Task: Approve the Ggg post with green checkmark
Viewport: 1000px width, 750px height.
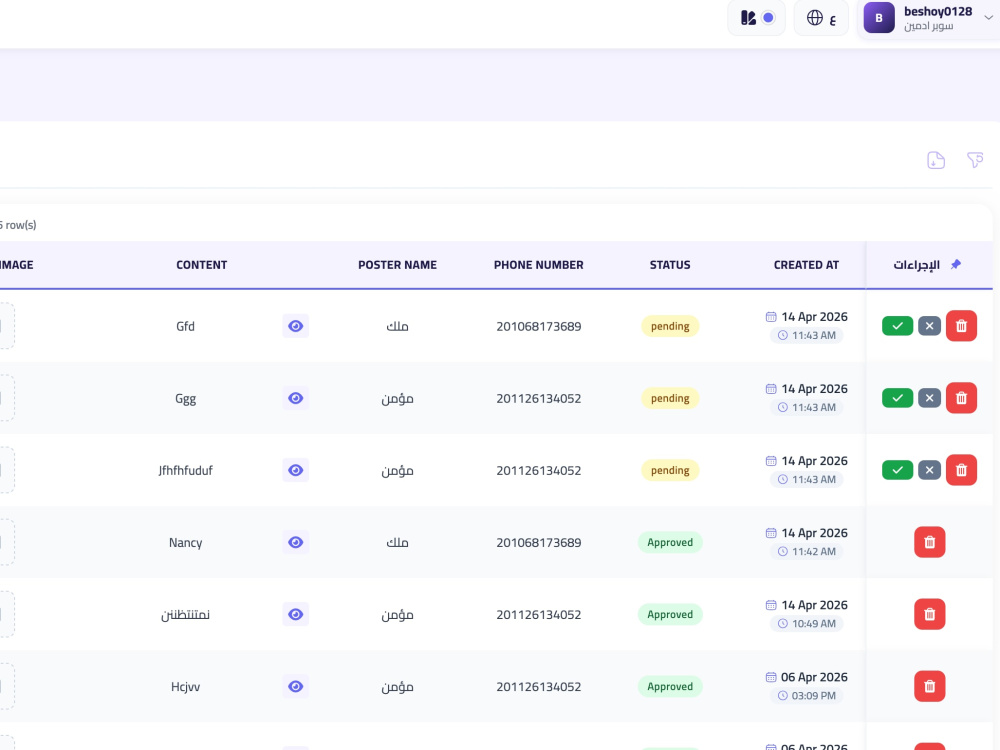Action: (897, 398)
